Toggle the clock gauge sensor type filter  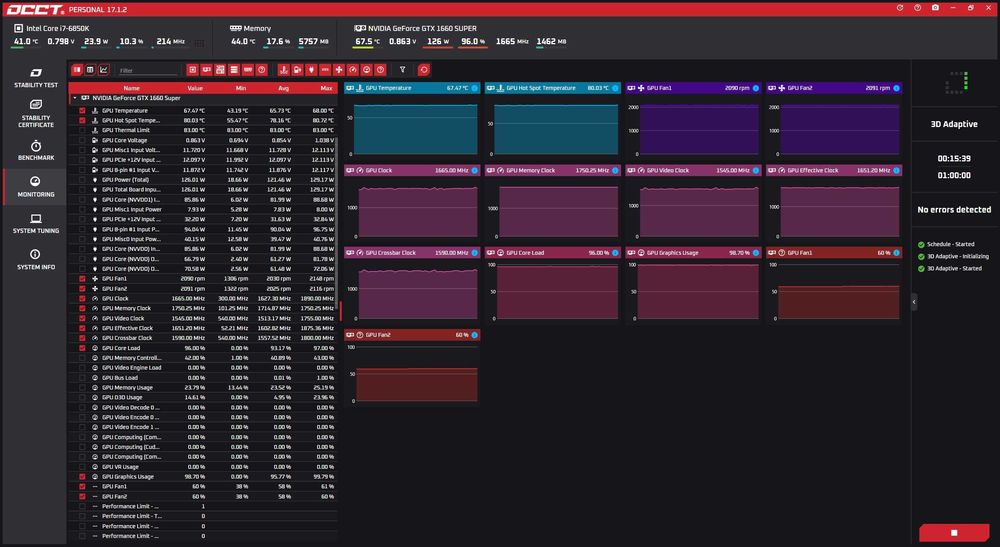pos(353,69)
